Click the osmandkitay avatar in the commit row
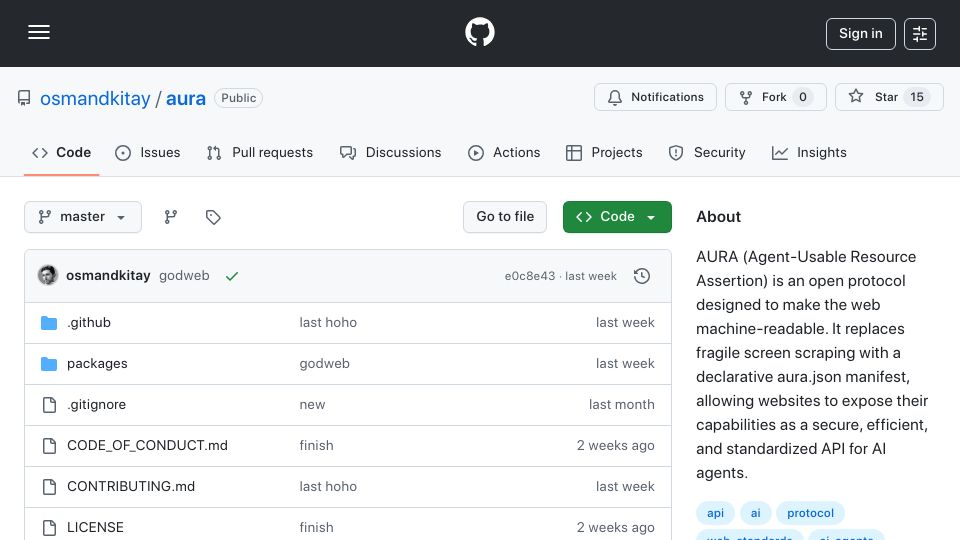Viewport: 960px width, 540px height. (x=48, y=276)
